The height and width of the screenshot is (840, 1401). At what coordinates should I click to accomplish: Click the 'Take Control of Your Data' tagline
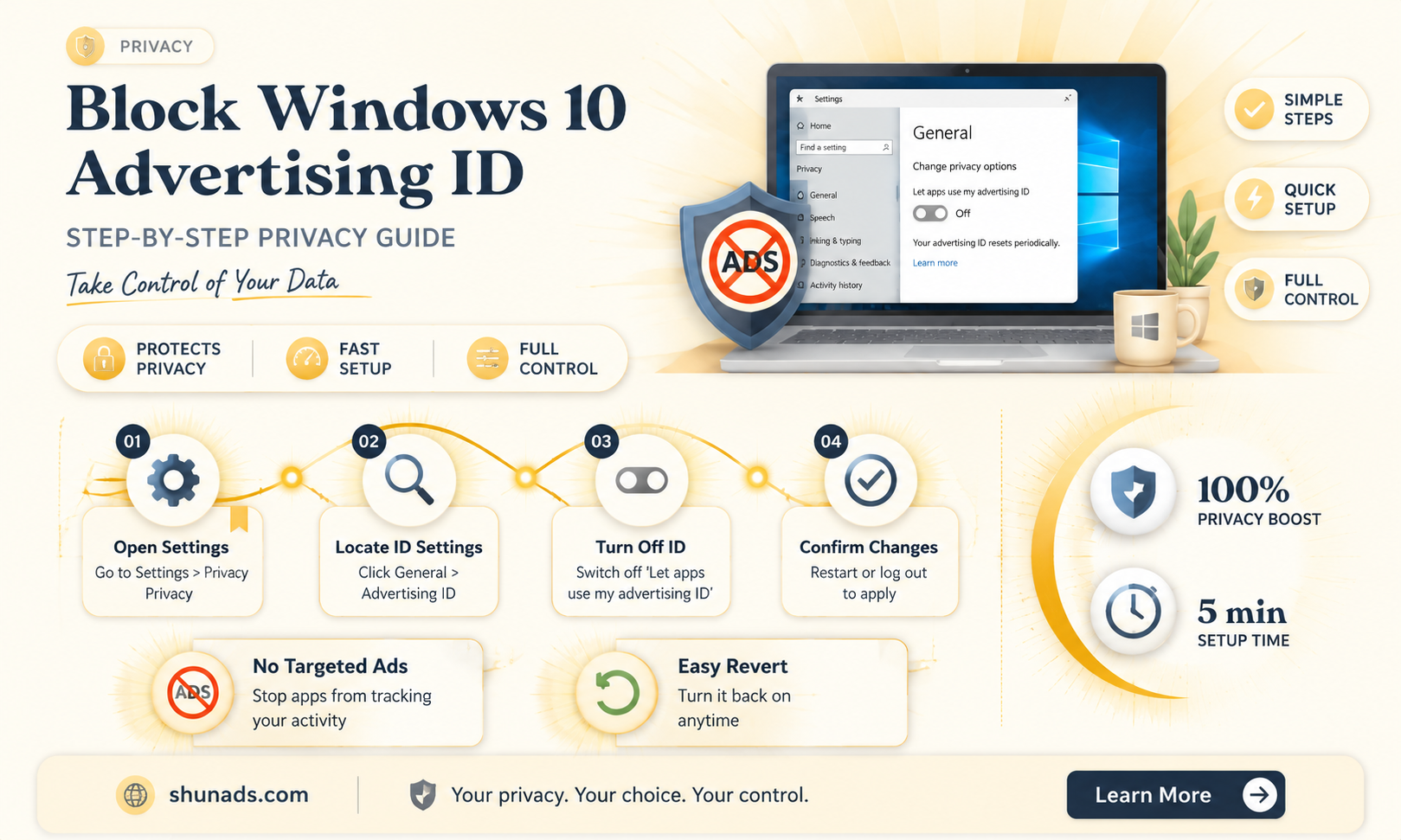tap(203, 283)
